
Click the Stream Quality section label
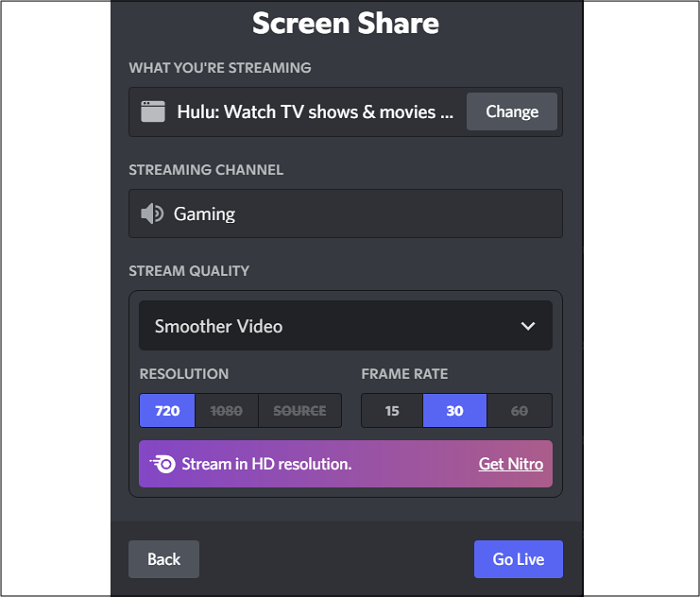(189, 271)
